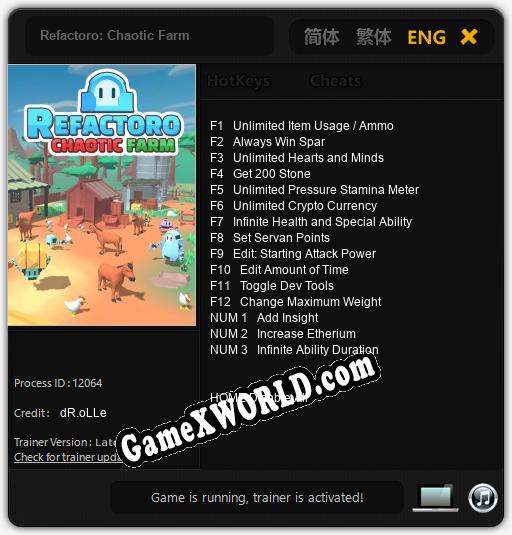
Task: Toggle F3 Unlimited Hearts and Minds
Action: coord(297,158)
